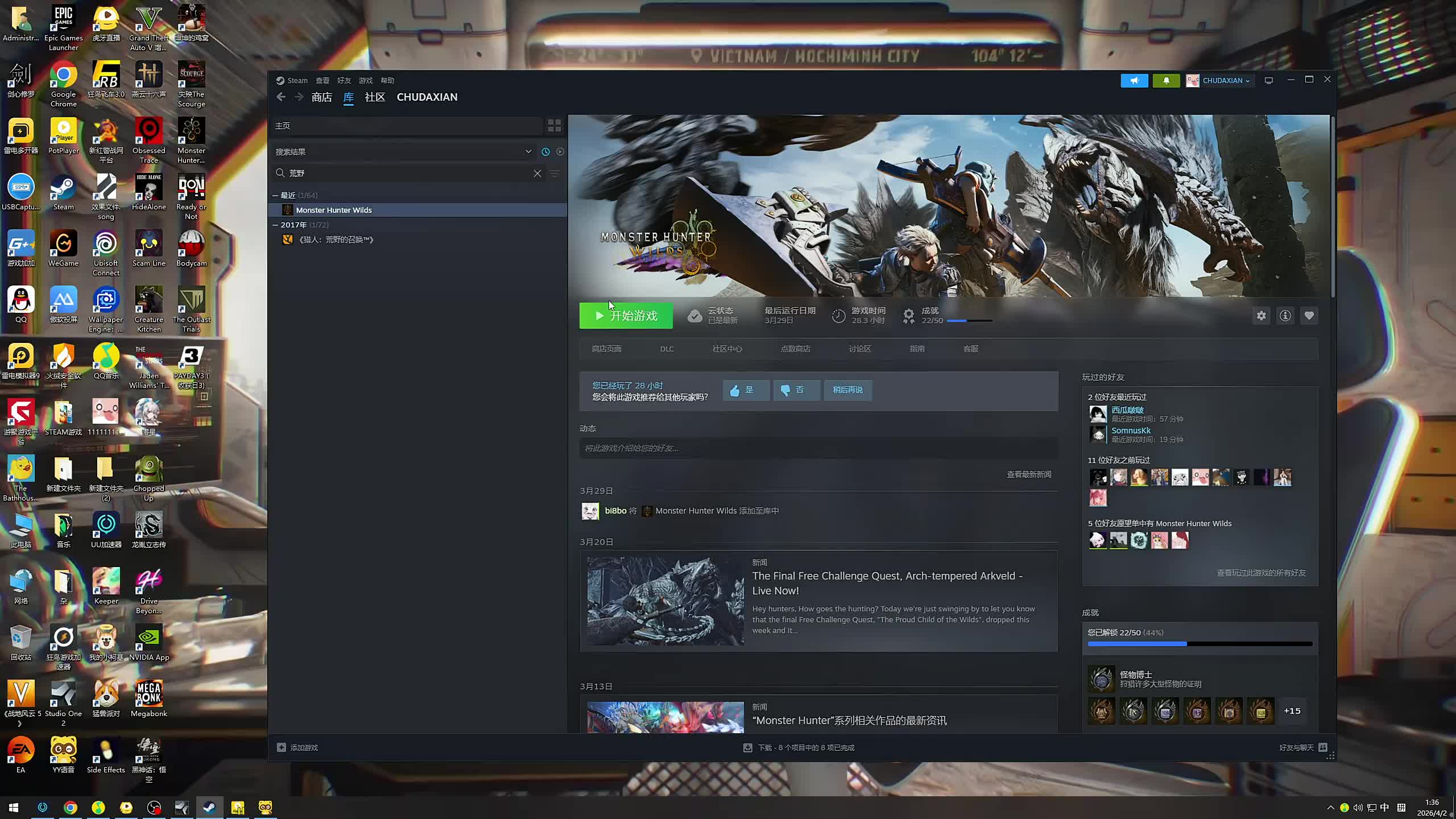1456x819 pixels.
Task: Click the green notification bell
Action: coord(1165,81)
